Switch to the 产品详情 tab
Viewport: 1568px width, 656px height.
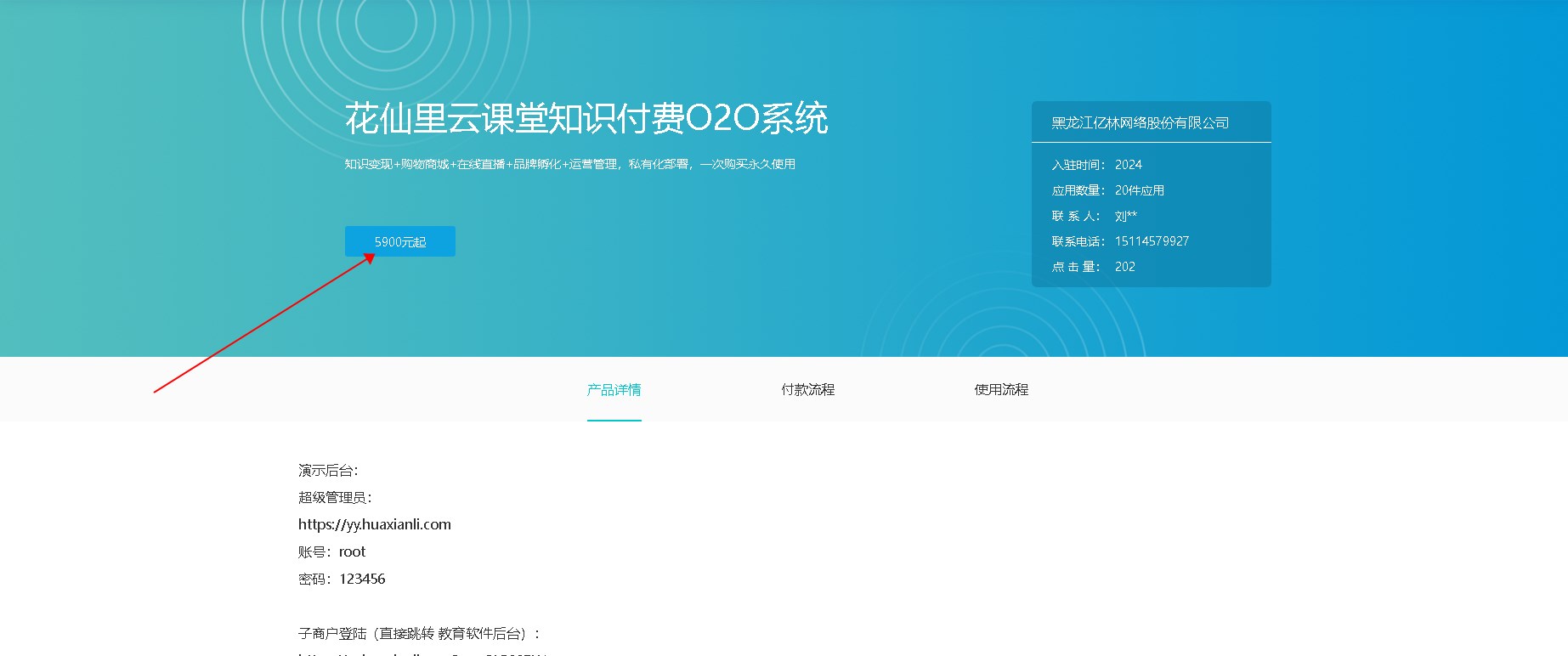pyautogui.click(x=614, y=389)
